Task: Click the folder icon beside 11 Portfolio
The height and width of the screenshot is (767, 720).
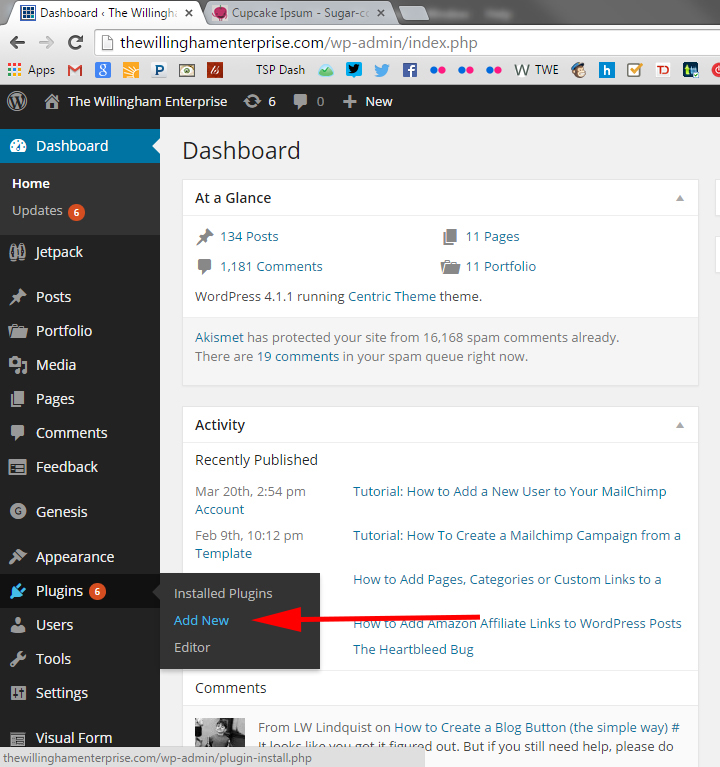Action: [x=450, y=267]
